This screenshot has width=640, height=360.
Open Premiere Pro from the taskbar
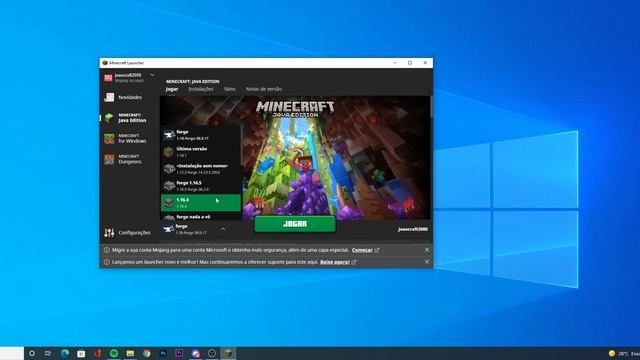(179, 353)
